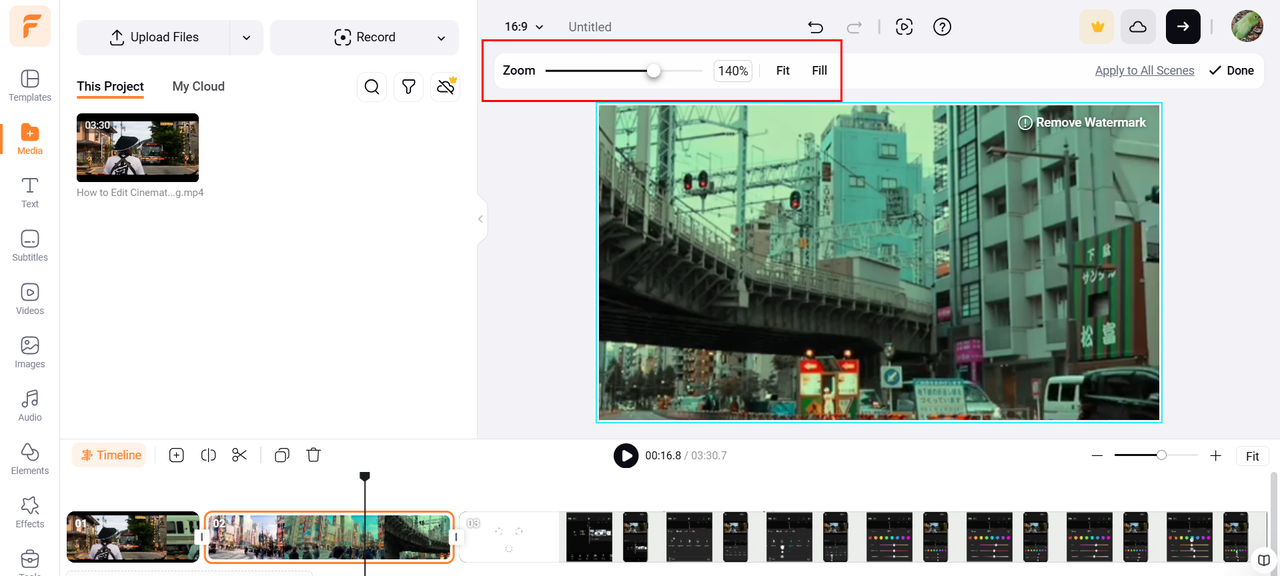
Task: Click the timeline Fit button
Action: [x=1253, y=456]
